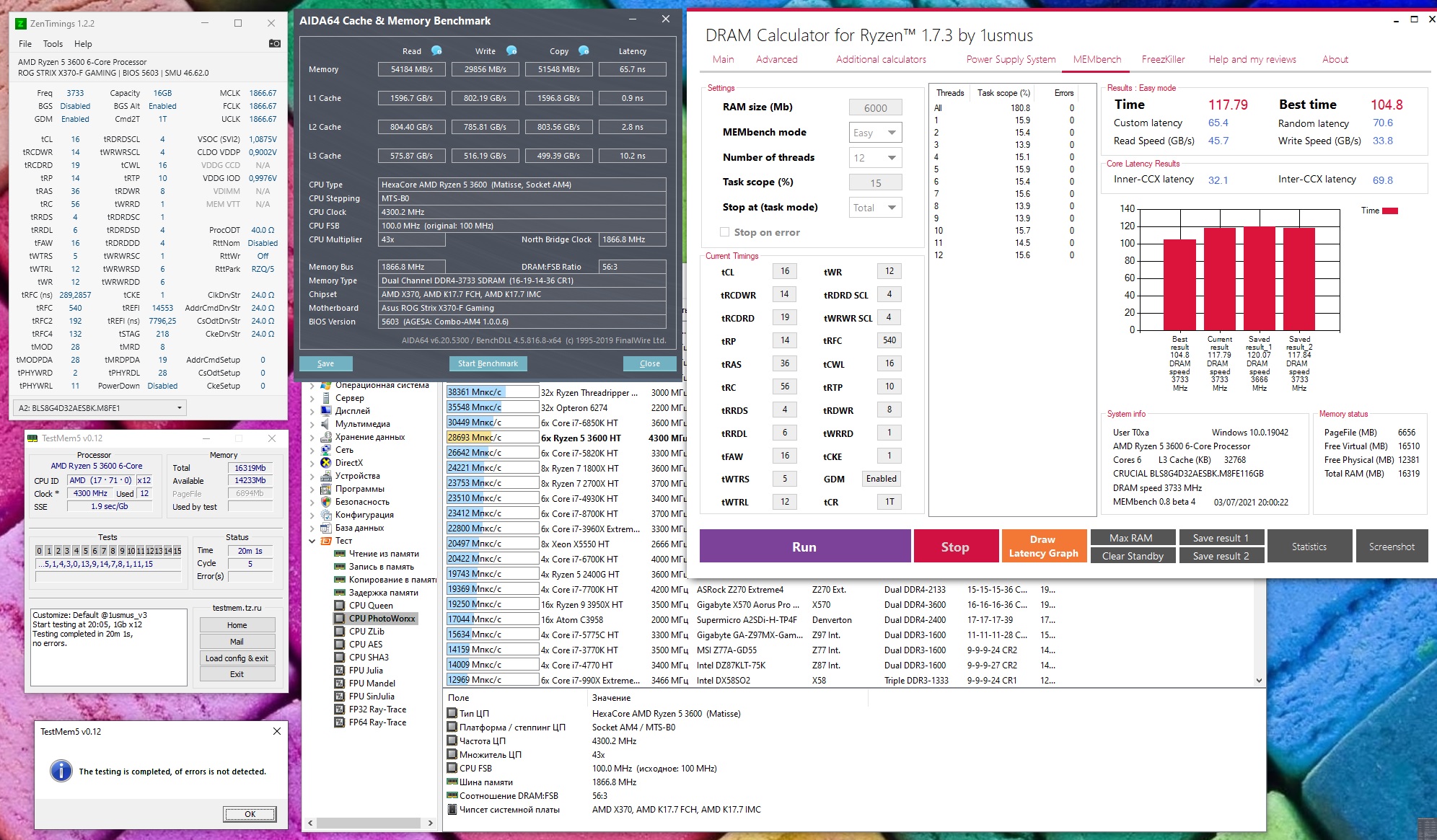Click the Мультимедиа speaker icon

[x=326, y=424]
